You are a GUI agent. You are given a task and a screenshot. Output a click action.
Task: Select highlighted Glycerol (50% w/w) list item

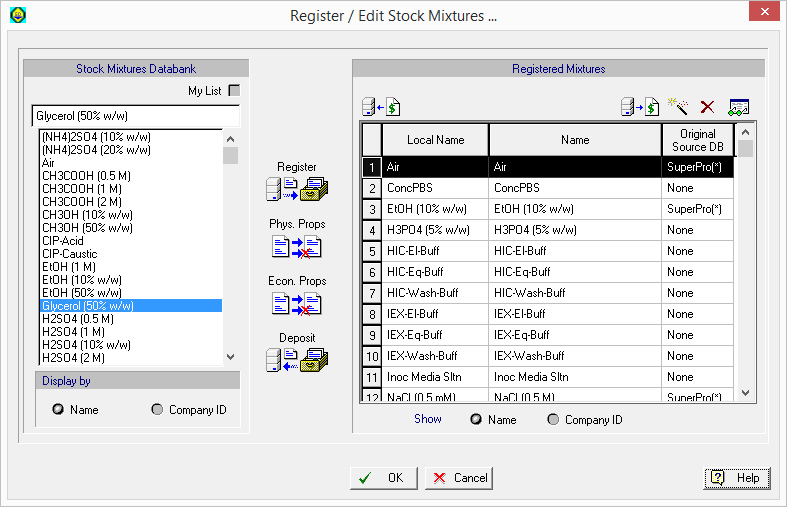click(130, 306)
